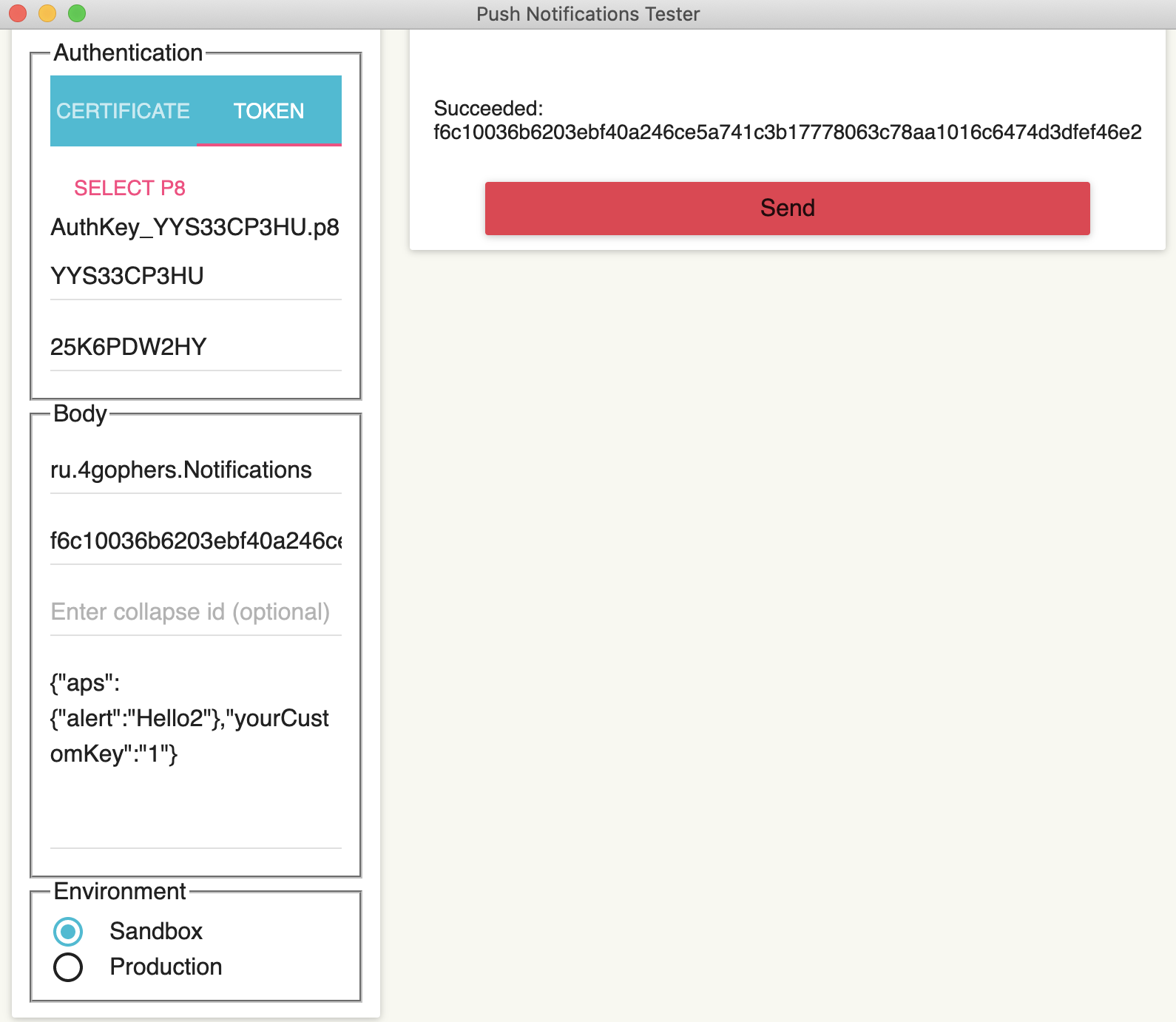Select the Token authentication tab

tap(268, 111)
